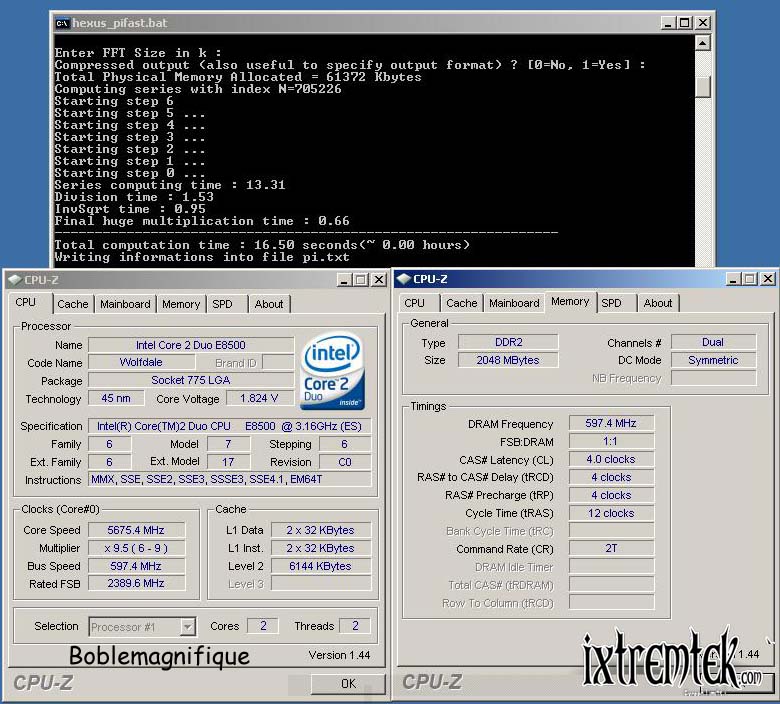Image resolution: width=780 pixels, height=704 pixels.
Task: Click the Technology value 45 nm
Action: click(x=116, y=398)
